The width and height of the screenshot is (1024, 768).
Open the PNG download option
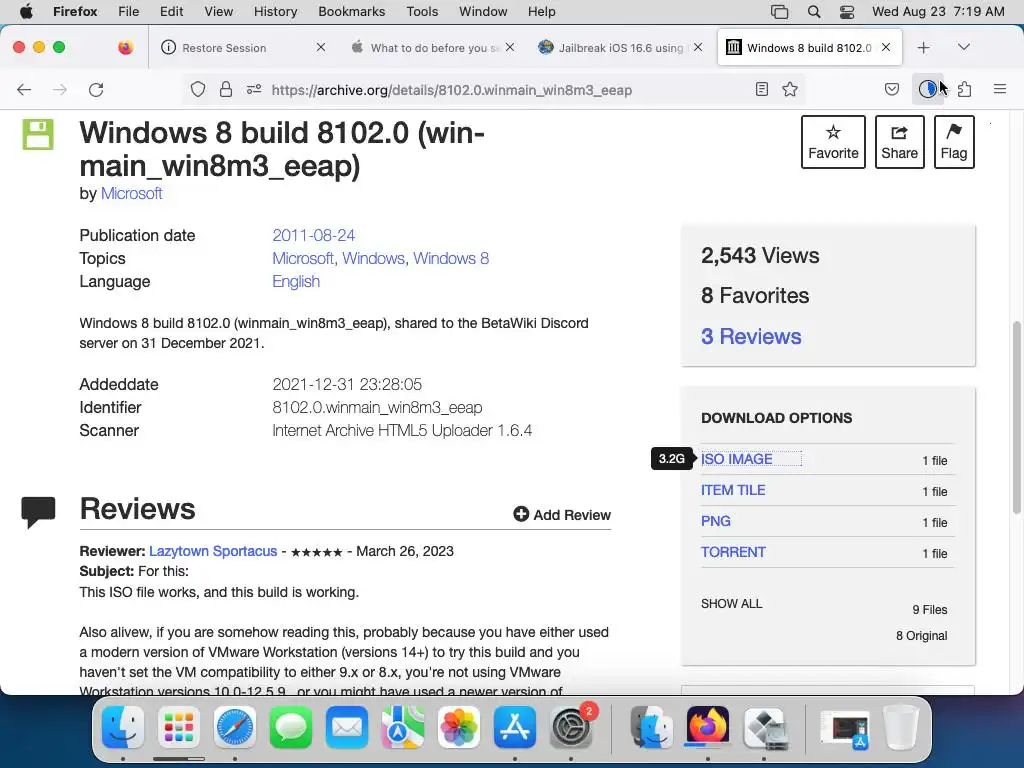(716, 521)
